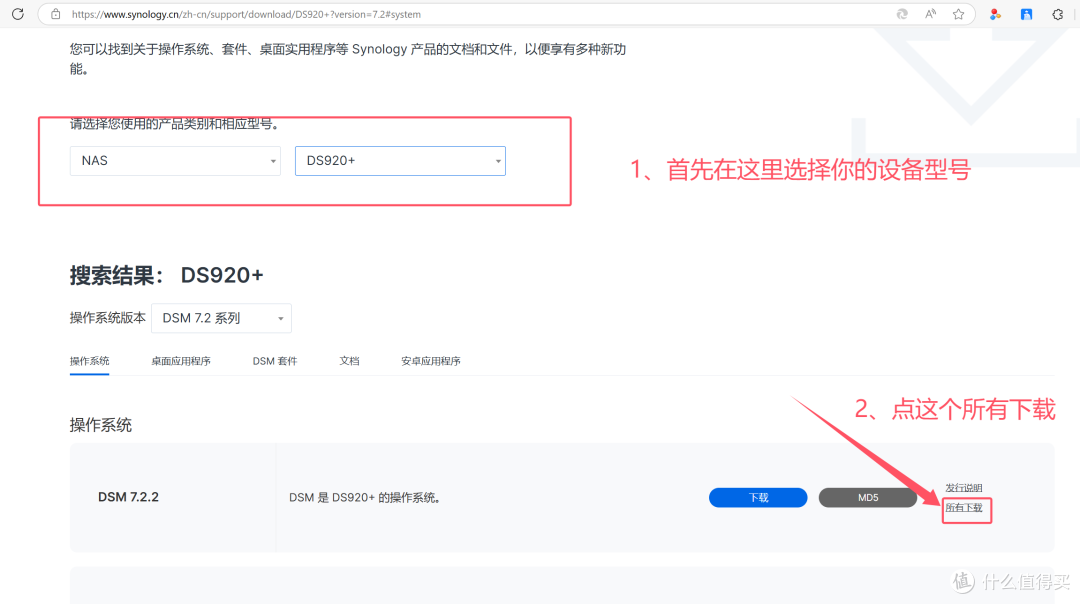The width and height of the screenshot is (1080, 604).
Task: Open the browser settings gear icon
Action: 1057,14
